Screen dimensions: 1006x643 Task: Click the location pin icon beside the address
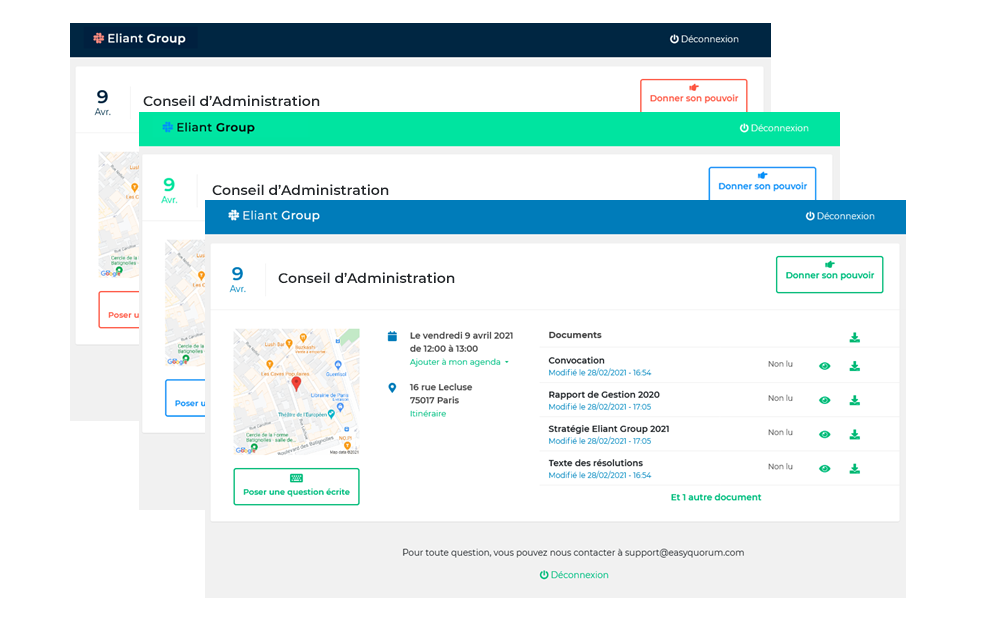click(x=392, y=388)
